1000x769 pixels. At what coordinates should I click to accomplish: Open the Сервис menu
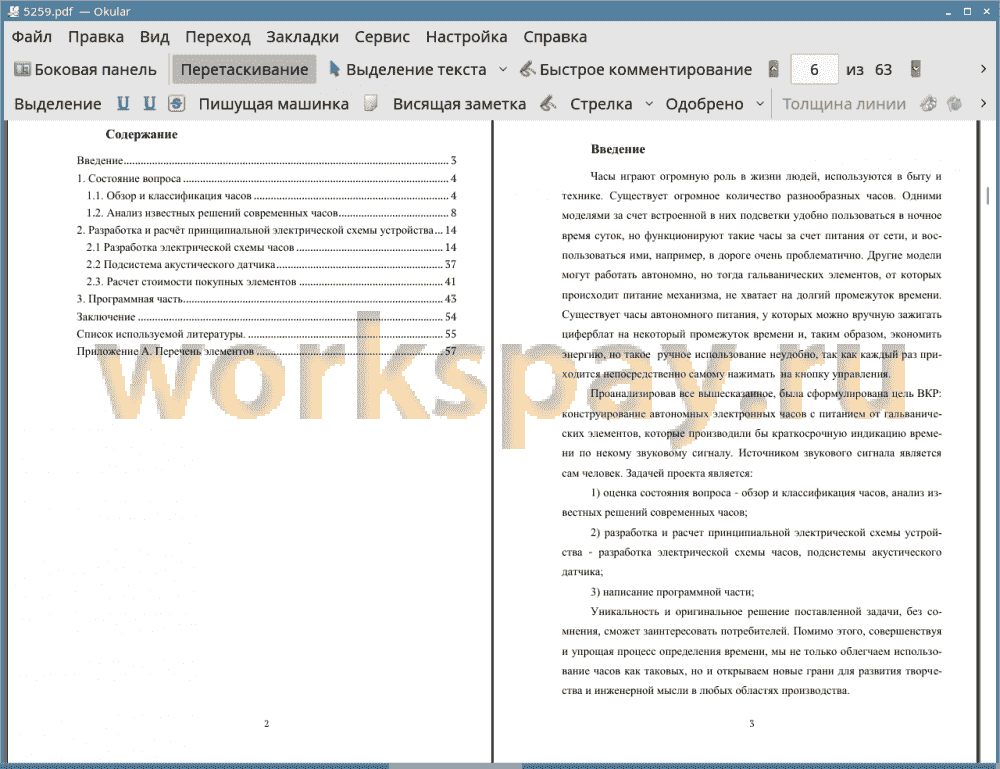[382, 37]
